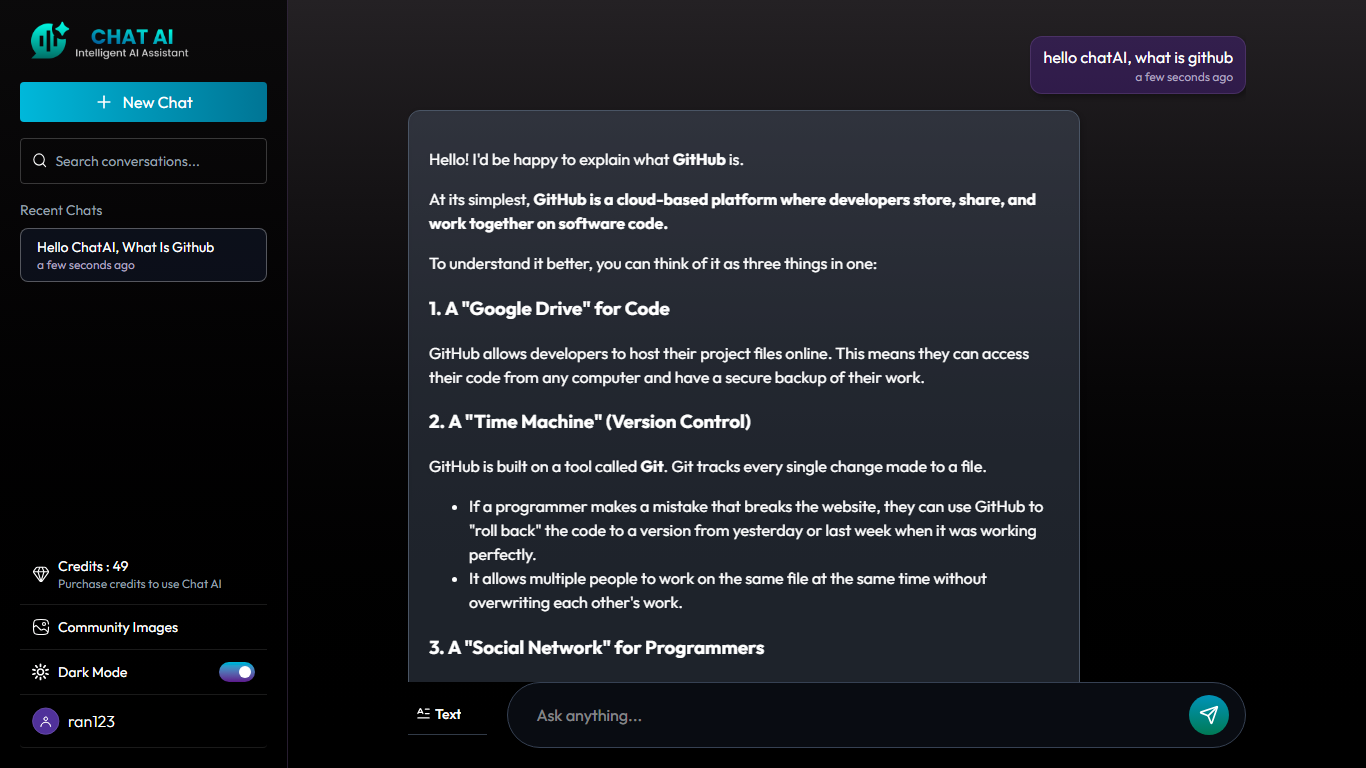
Task: Click the "Intelligent AI Assistant" tagline
Action: (x=132, y=53)
